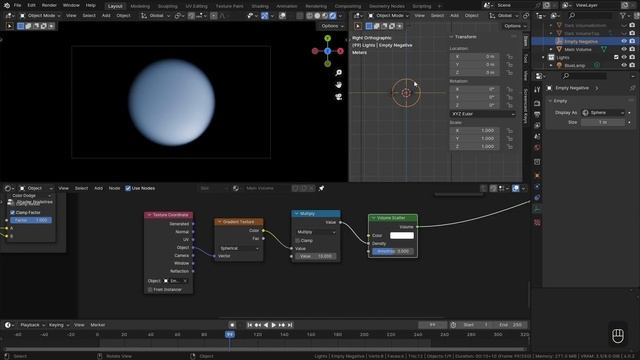Screen dimensions: 640x360
Task: Open Volume Scatter Color swatch
Action: tap(402, 236)
